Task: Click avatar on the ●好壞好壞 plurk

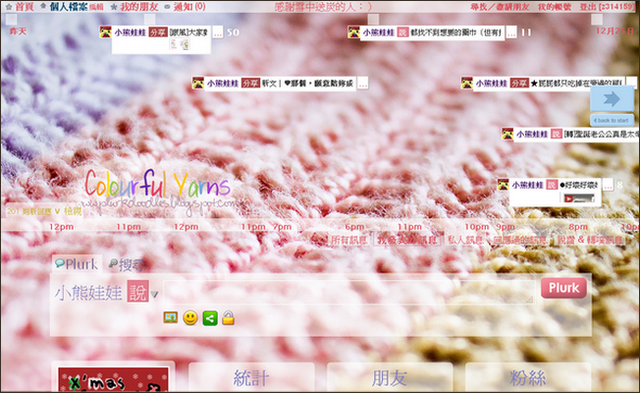Action: (x=503, y=185)
